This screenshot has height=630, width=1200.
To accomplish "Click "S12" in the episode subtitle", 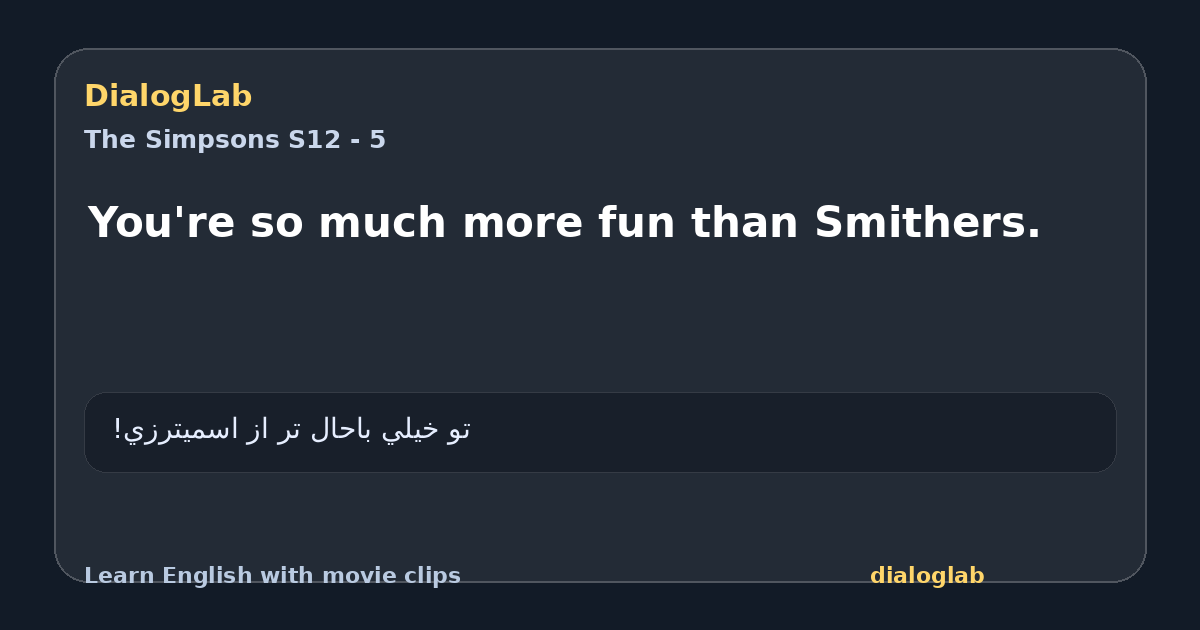I will pos(315,140).
